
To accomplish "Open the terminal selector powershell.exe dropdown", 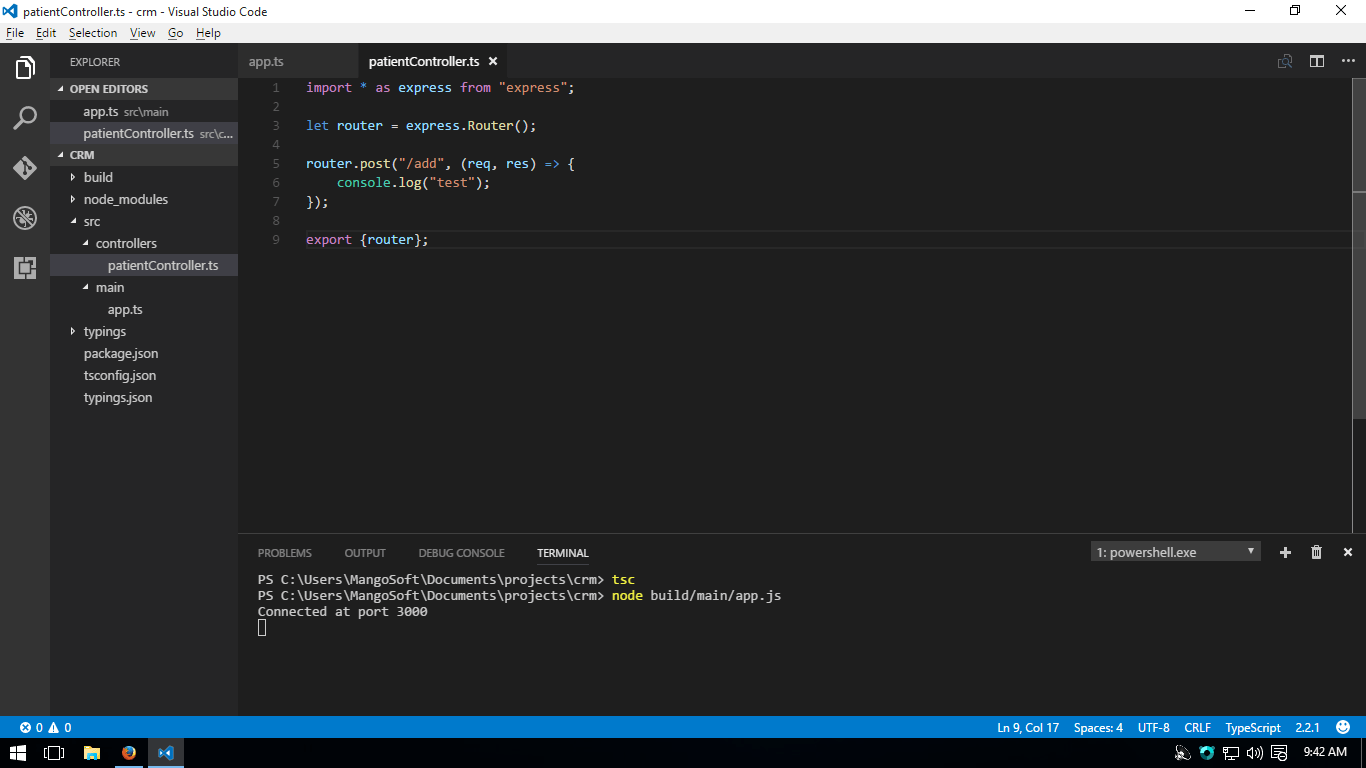I will pyautogui.click(x=1175, y=552).
